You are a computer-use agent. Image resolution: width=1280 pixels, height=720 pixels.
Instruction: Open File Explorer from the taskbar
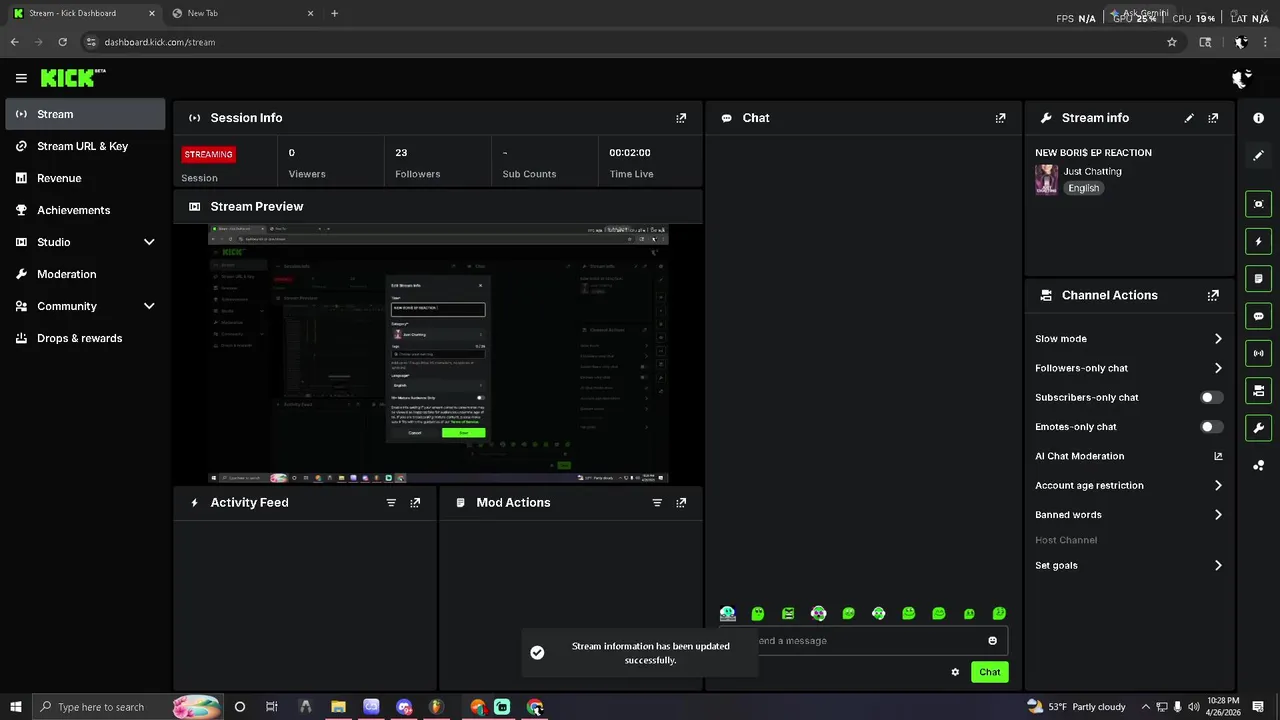[338, 707]
